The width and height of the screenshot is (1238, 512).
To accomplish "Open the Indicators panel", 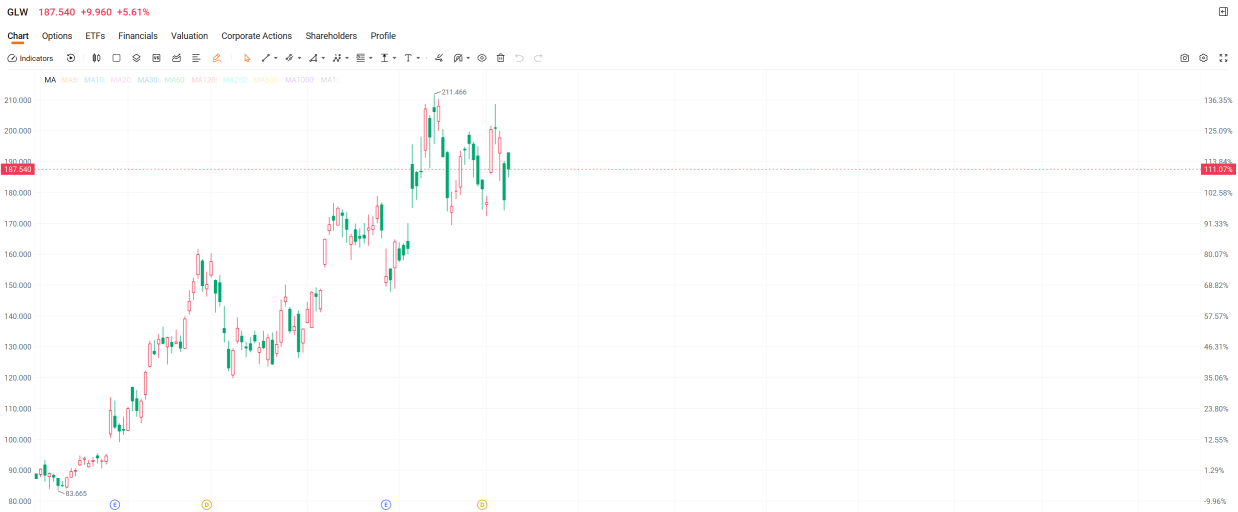I will pyautogui.click(x=30, y=58).
